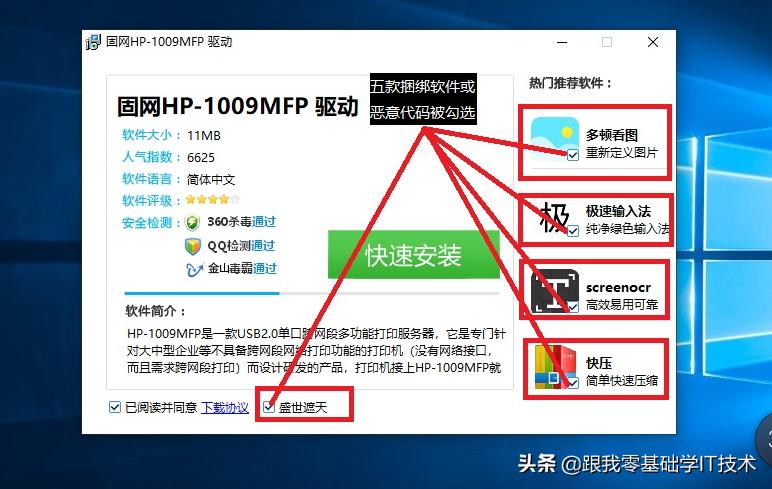
Task: Click the installer icon in title bar
Action: tap(93, 42)
